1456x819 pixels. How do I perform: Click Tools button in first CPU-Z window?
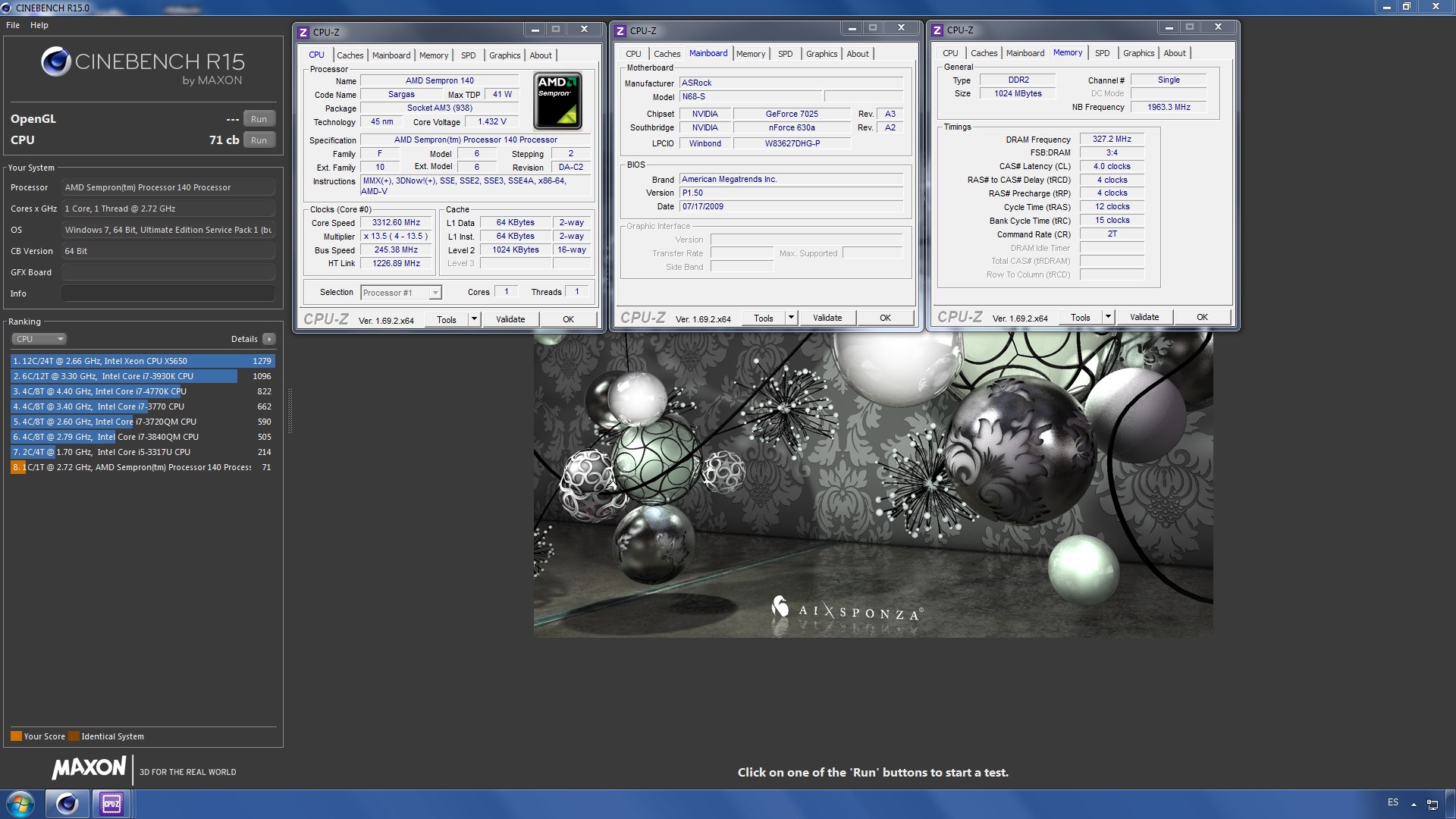[447, 319]
